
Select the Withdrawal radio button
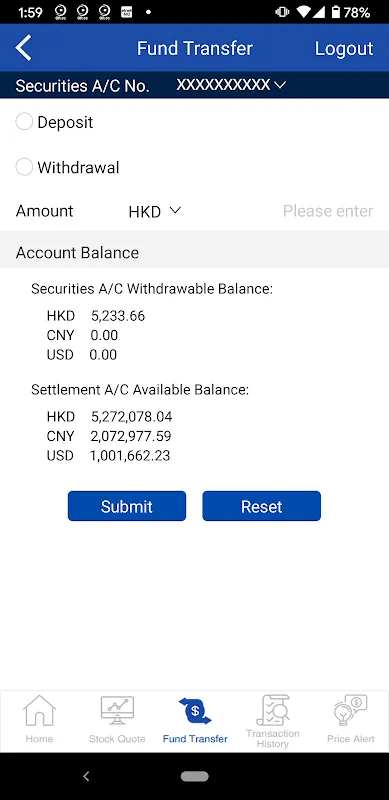coord(24,167)
